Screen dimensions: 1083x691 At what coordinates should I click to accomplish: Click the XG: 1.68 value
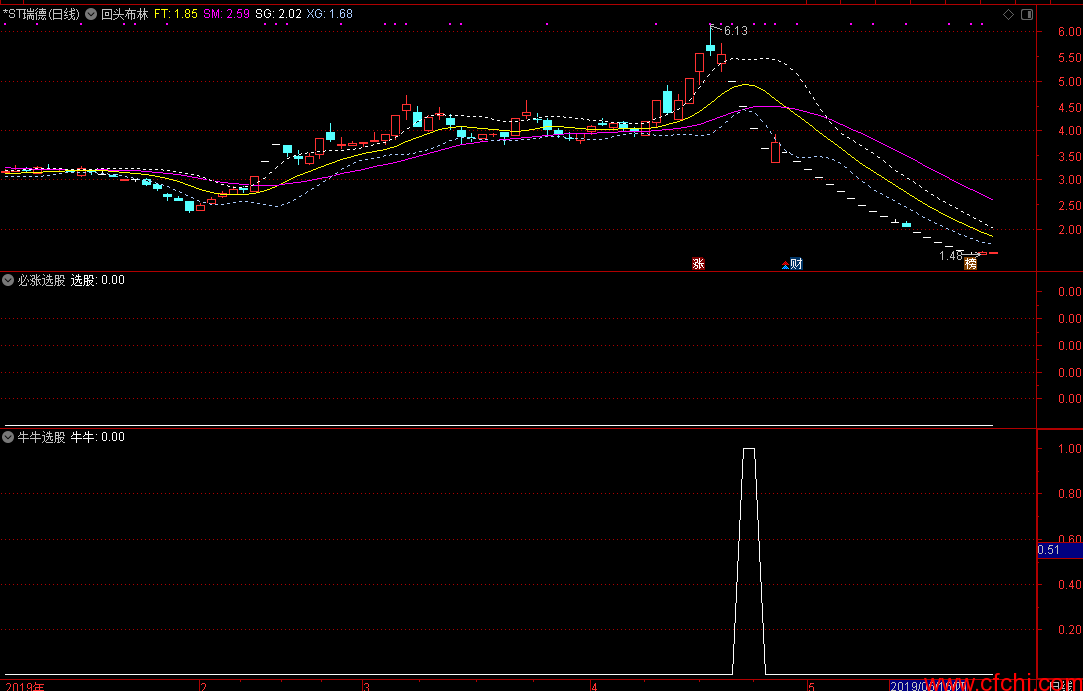[x=329, y=14]
